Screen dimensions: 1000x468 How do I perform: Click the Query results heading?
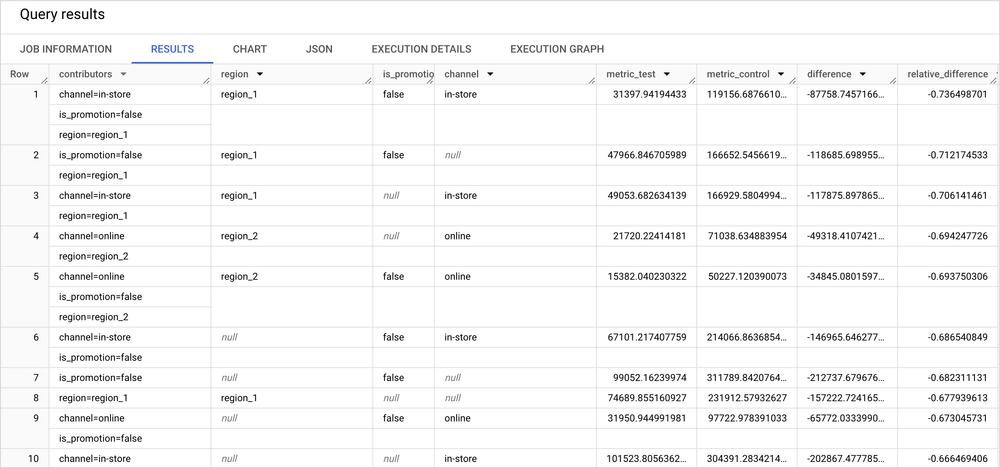click(62, 14)
